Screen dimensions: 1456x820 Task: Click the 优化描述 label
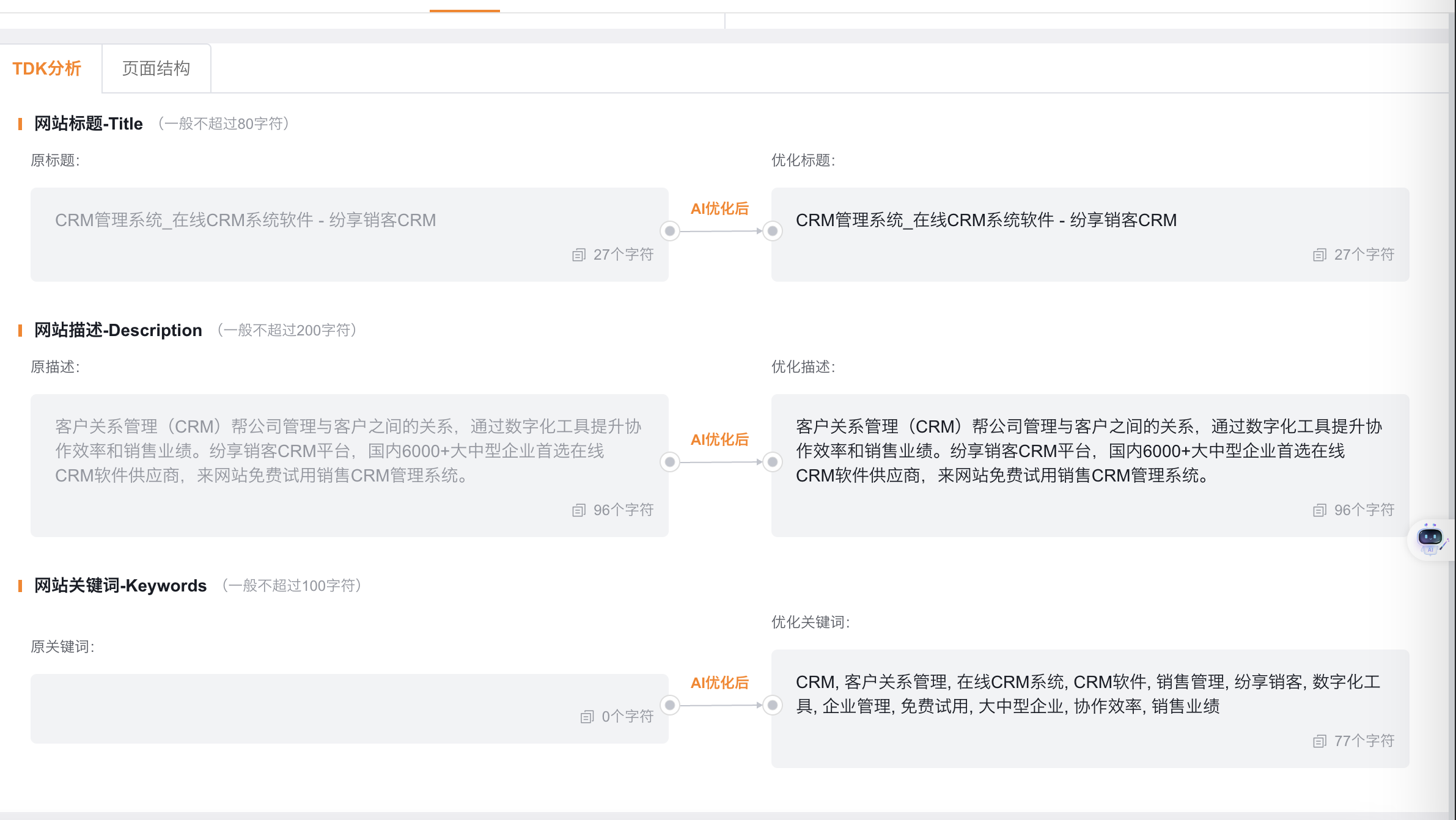click(803, 367)
